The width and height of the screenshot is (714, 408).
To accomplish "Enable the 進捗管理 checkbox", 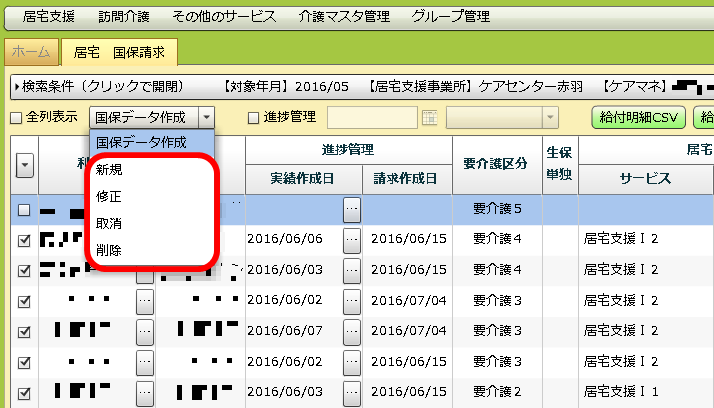I will tap(254, 118).
